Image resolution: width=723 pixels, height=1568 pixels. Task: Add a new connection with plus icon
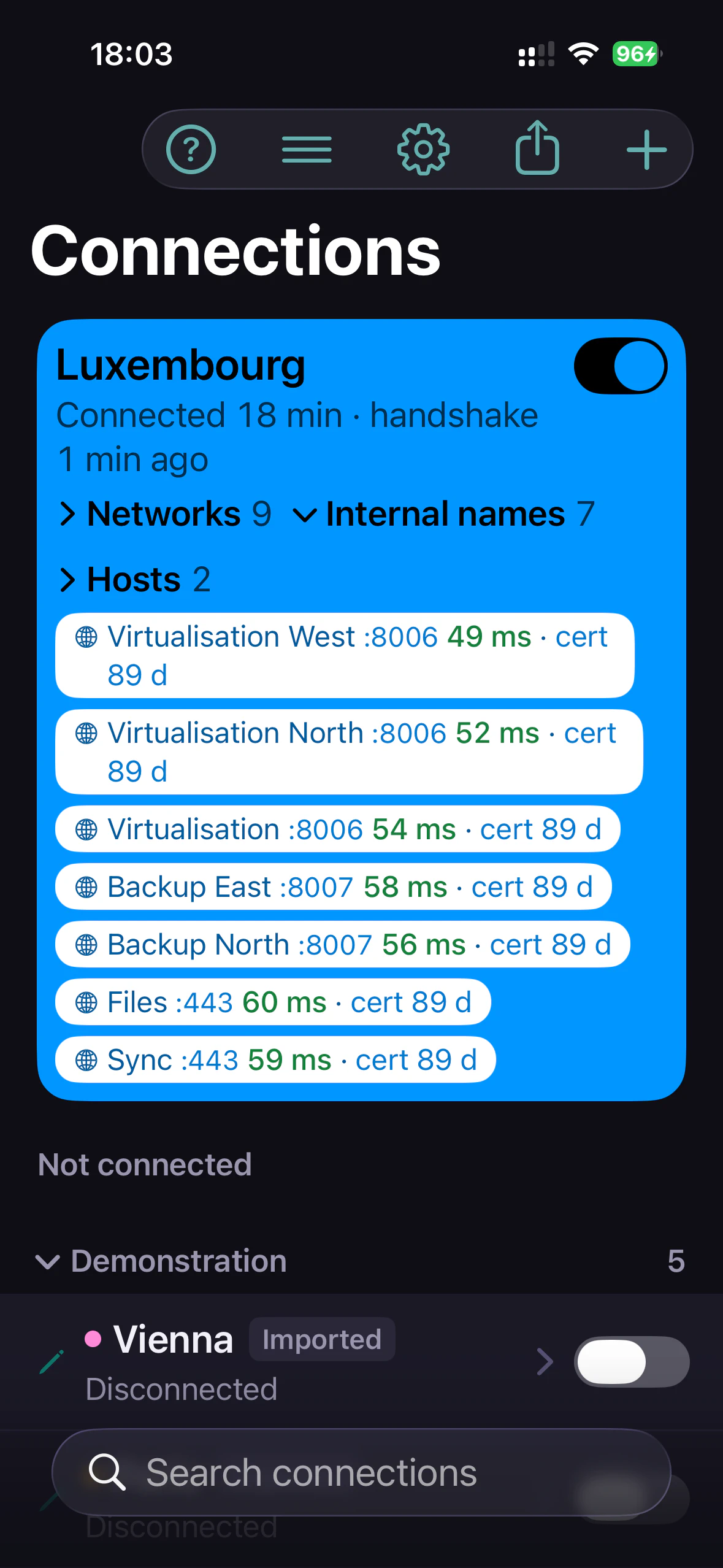click(x=646, y=150)
